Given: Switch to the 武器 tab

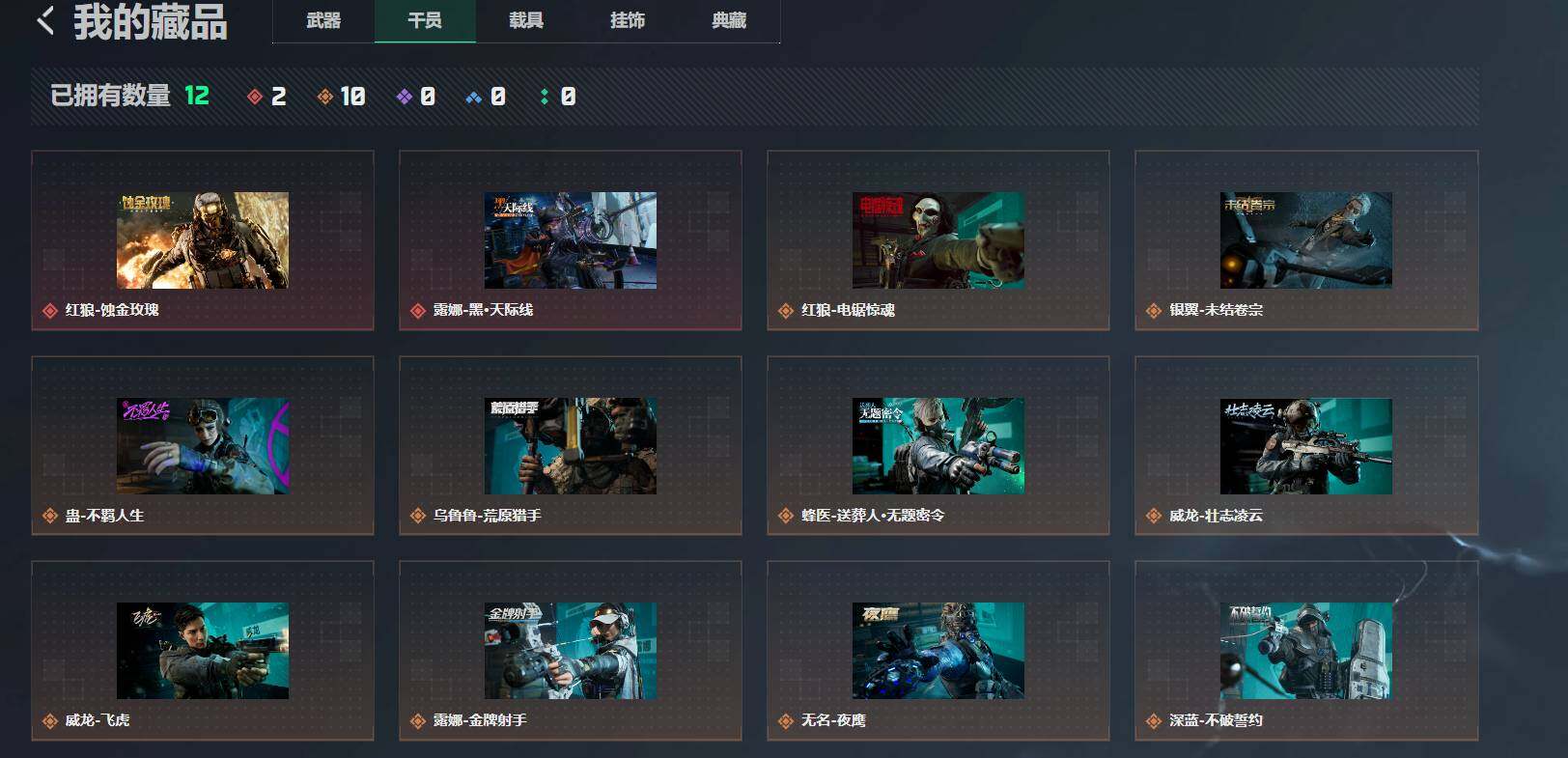Looking at the screenshot, I should [323, 20].
